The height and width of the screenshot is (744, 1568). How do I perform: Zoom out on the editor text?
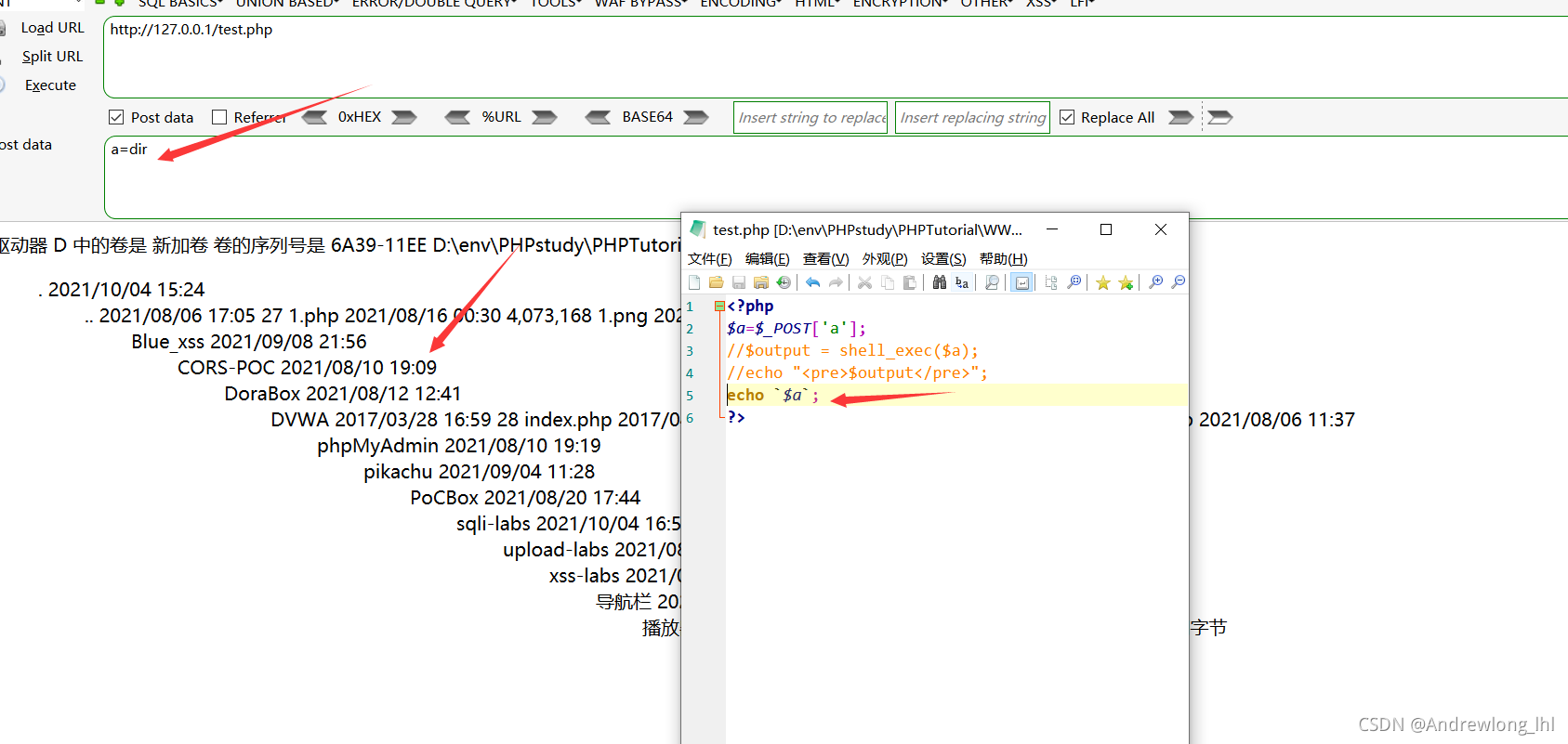click(x=1179, y=282)
